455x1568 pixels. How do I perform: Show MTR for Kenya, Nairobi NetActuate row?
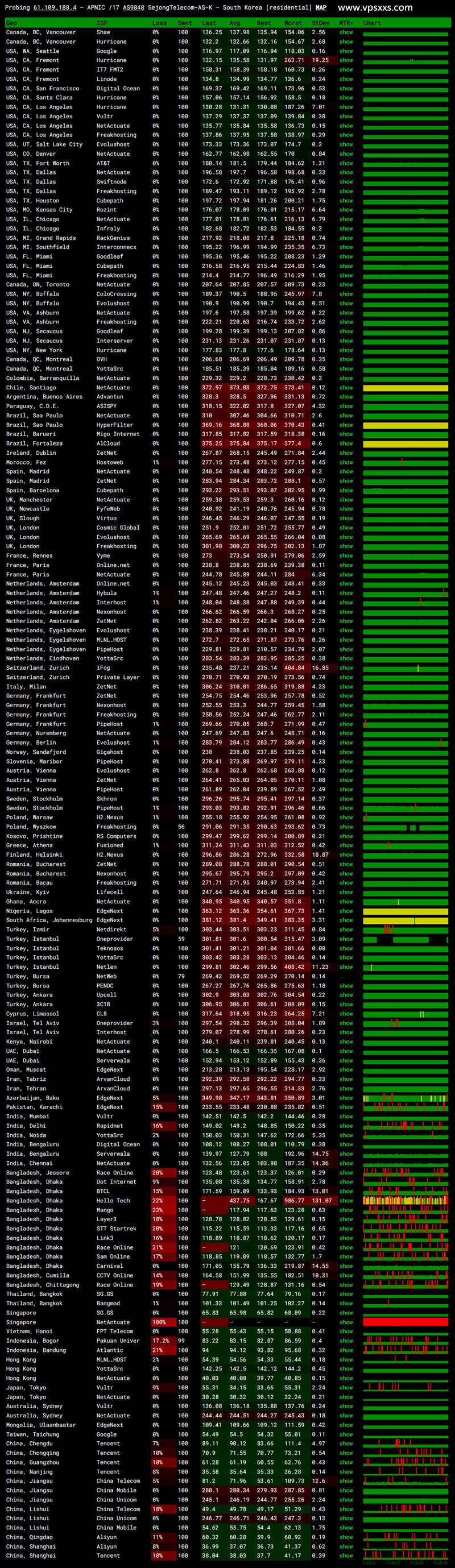[346, 1042]
